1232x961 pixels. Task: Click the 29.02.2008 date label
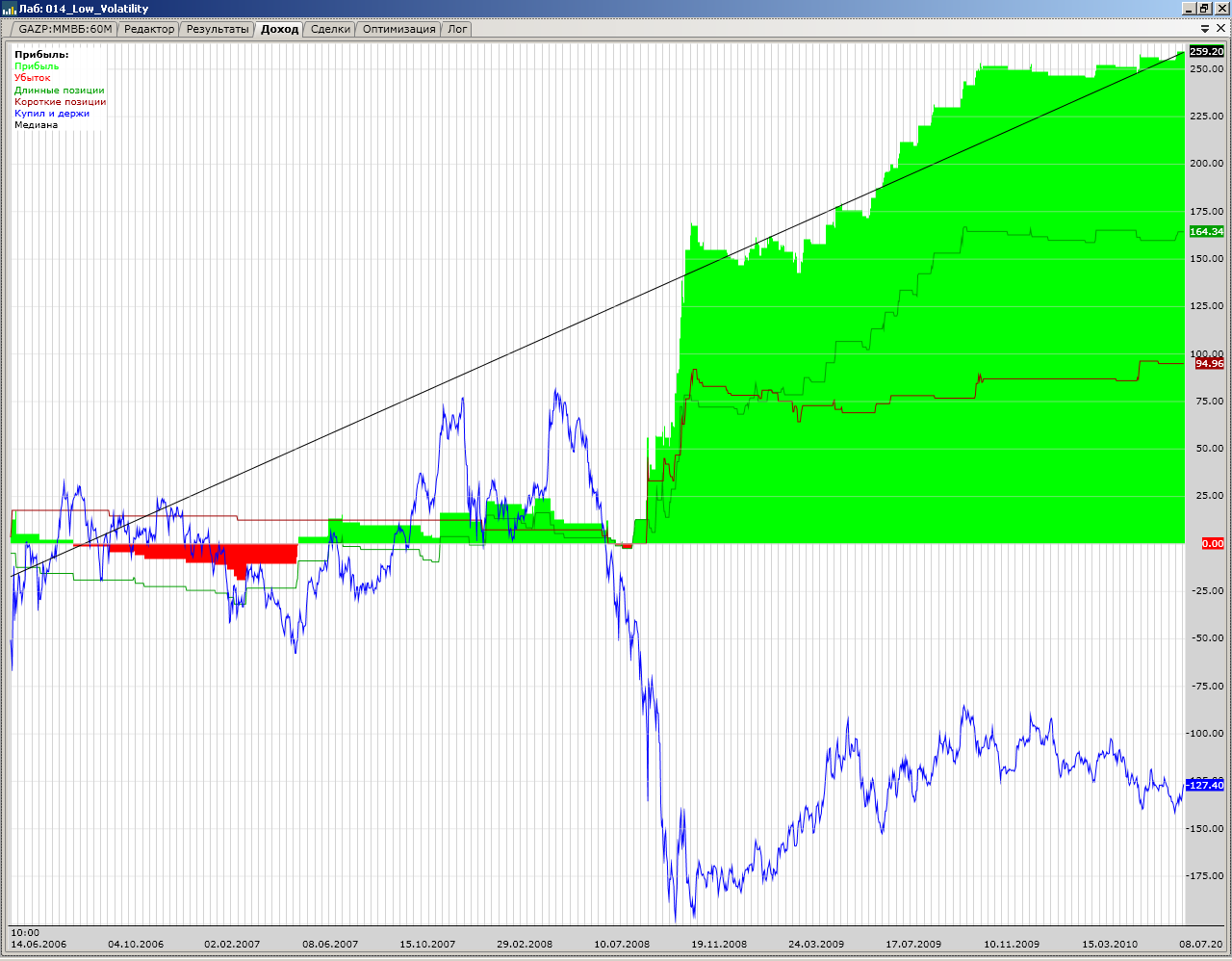tap(525, 945)
